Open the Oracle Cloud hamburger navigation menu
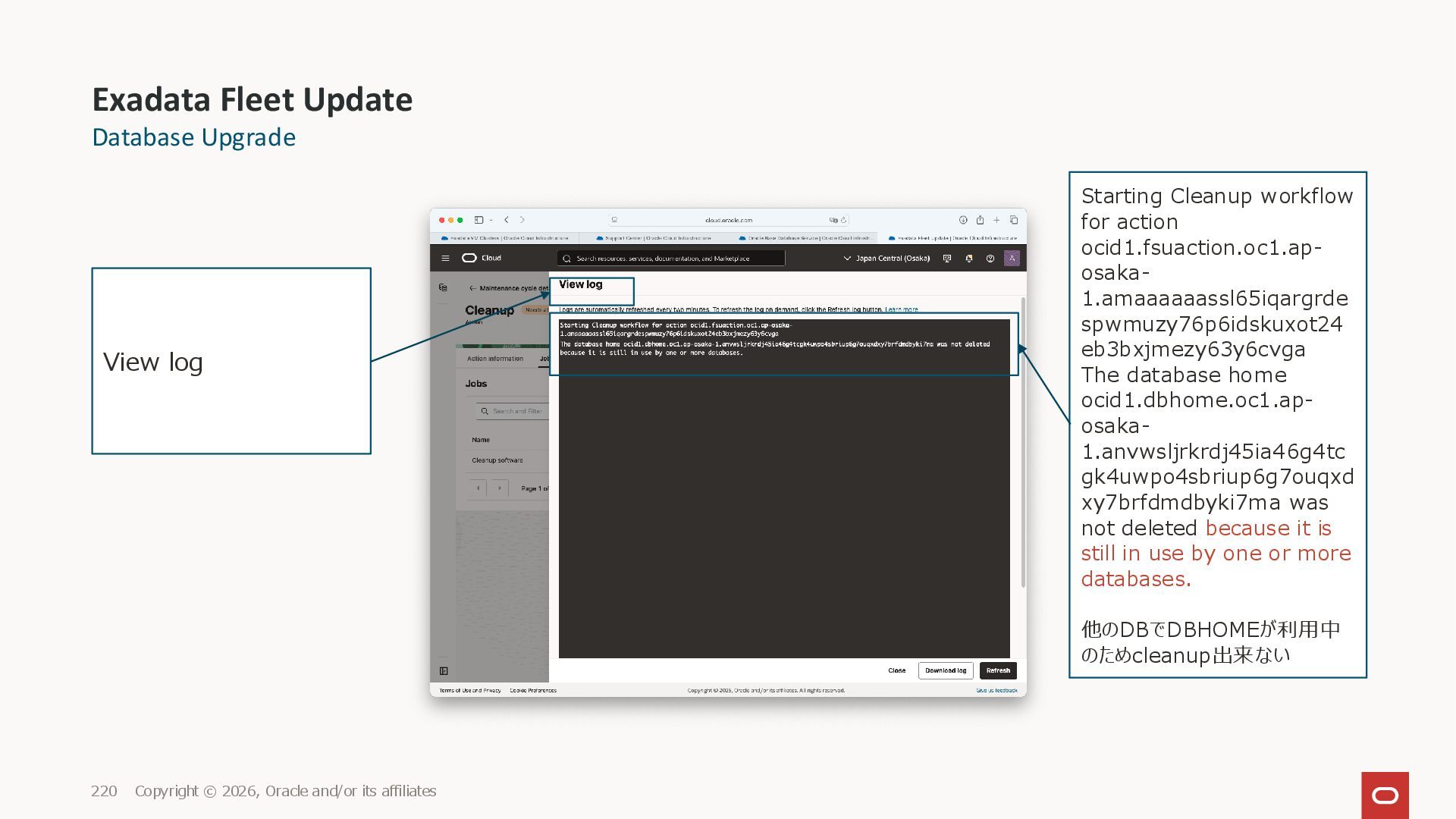 [445, 259]
